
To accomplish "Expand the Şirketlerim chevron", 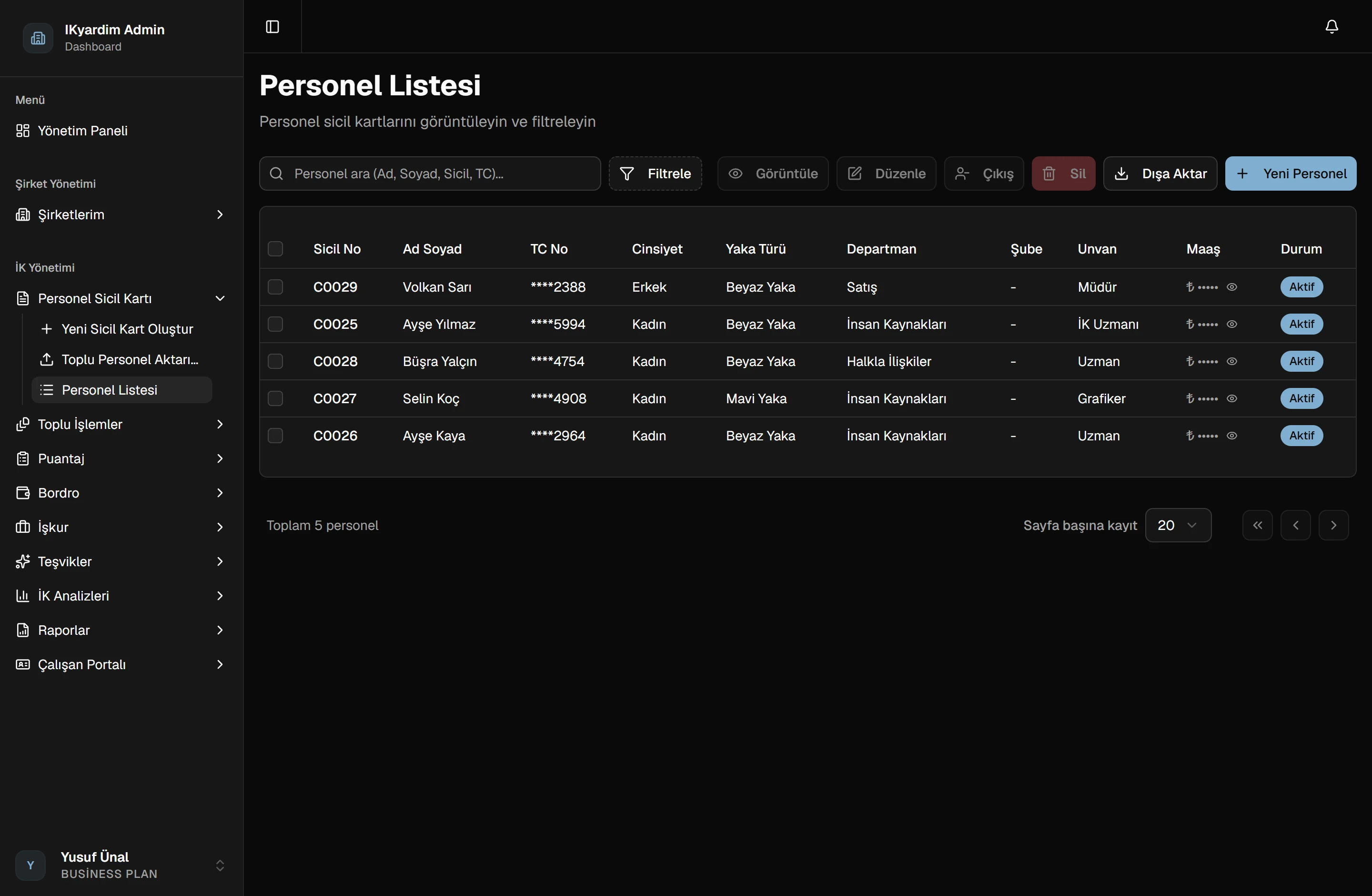I will (220, 214).
